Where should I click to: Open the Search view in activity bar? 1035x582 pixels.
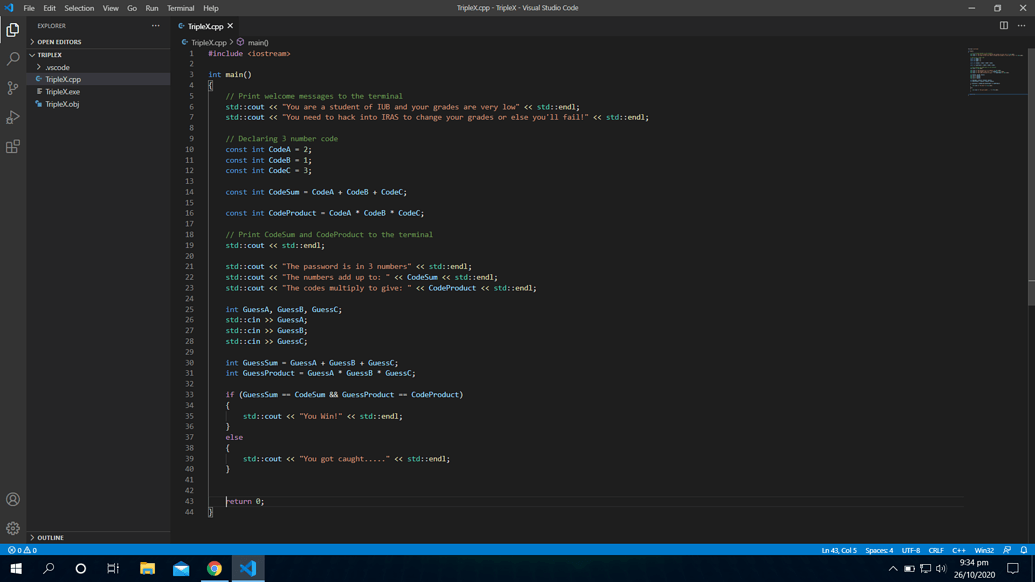pos(13,59)
